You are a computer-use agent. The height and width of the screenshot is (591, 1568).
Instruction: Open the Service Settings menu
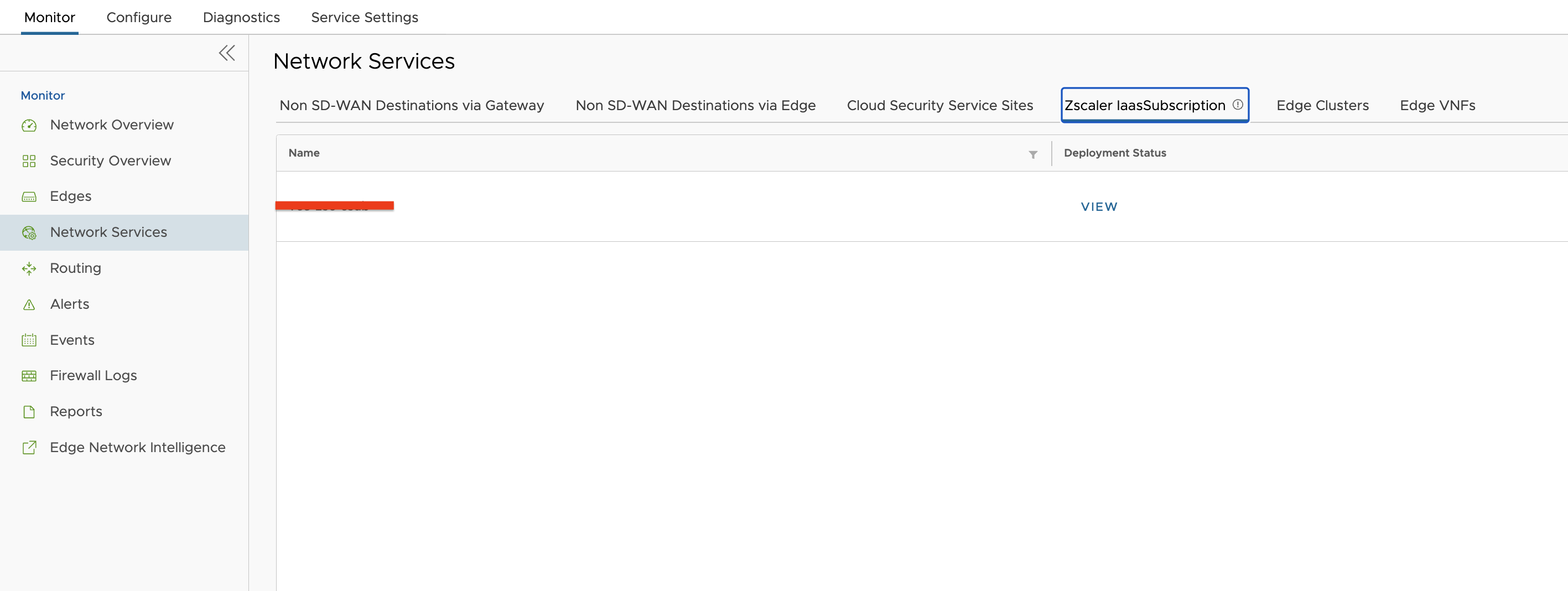(364, 17)
